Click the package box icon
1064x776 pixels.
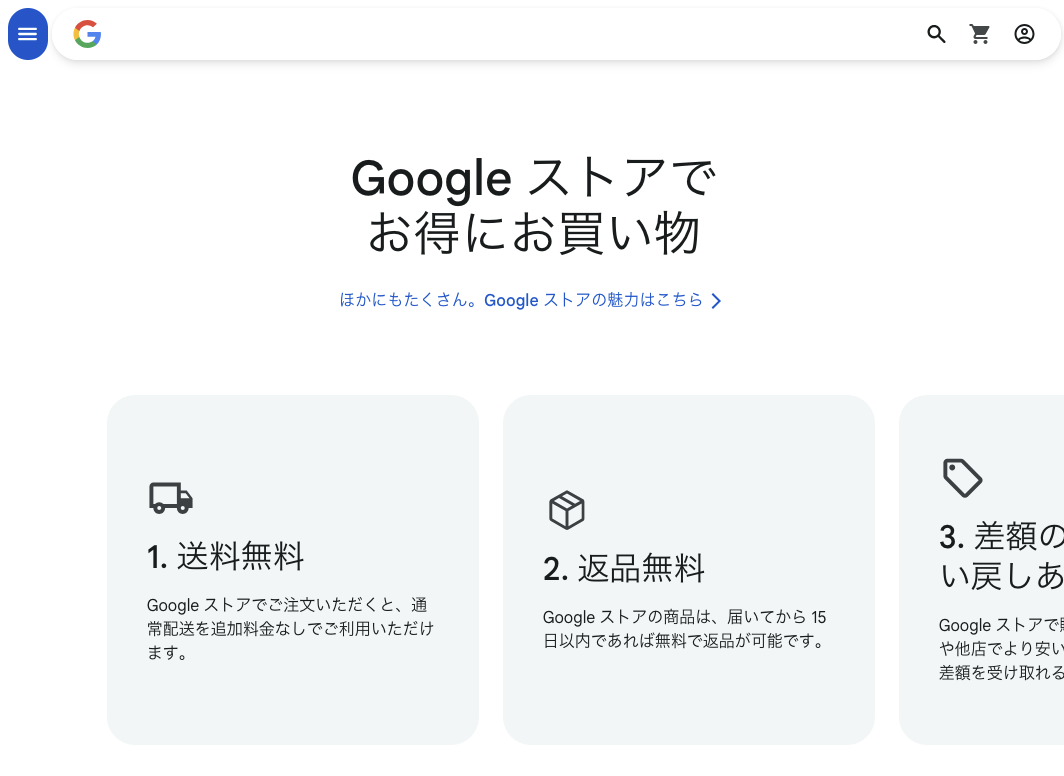[x=566, y=510]
